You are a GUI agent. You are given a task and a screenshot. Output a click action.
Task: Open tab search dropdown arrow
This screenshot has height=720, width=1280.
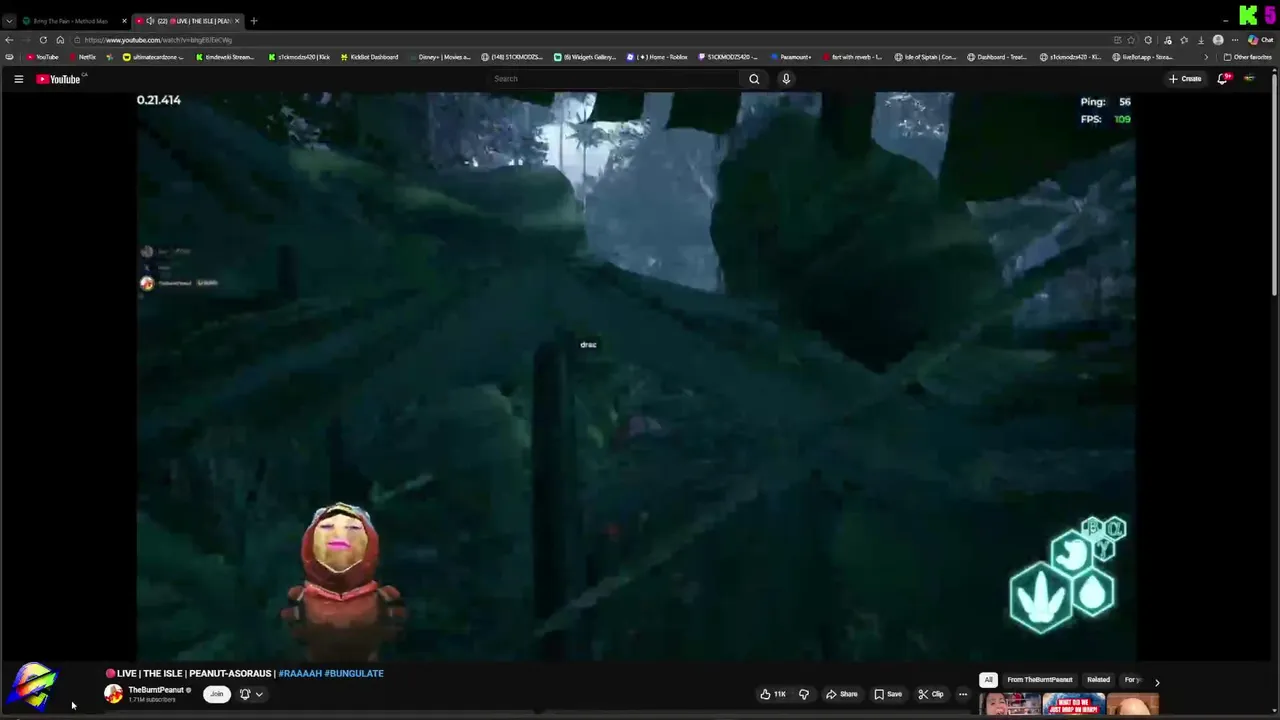pyautogui.click(x=9, y=20)
